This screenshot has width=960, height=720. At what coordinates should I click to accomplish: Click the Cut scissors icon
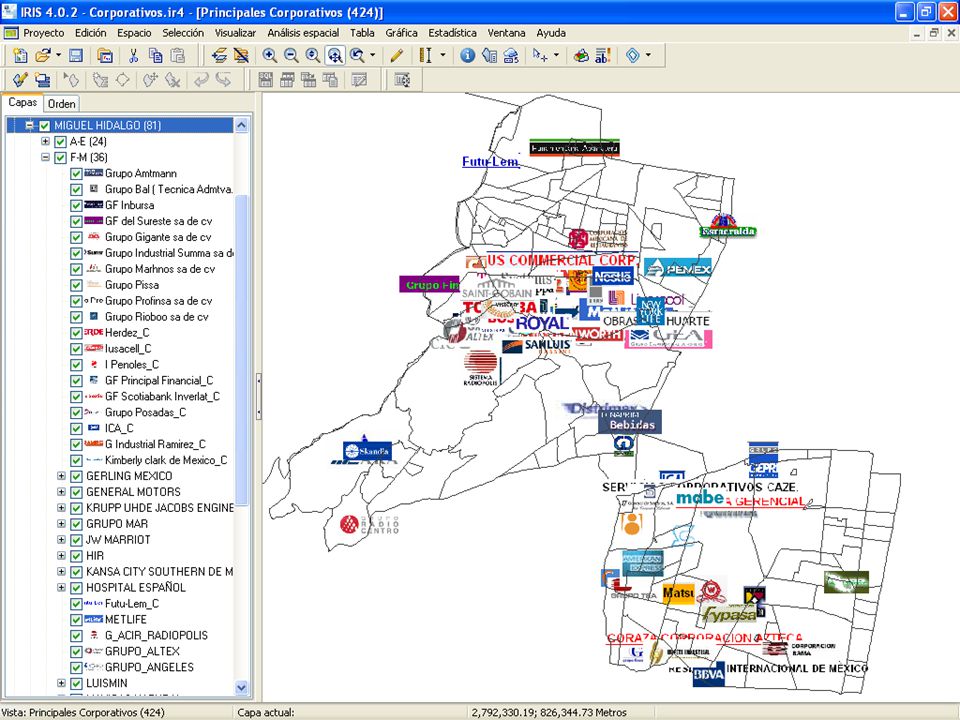133,56
